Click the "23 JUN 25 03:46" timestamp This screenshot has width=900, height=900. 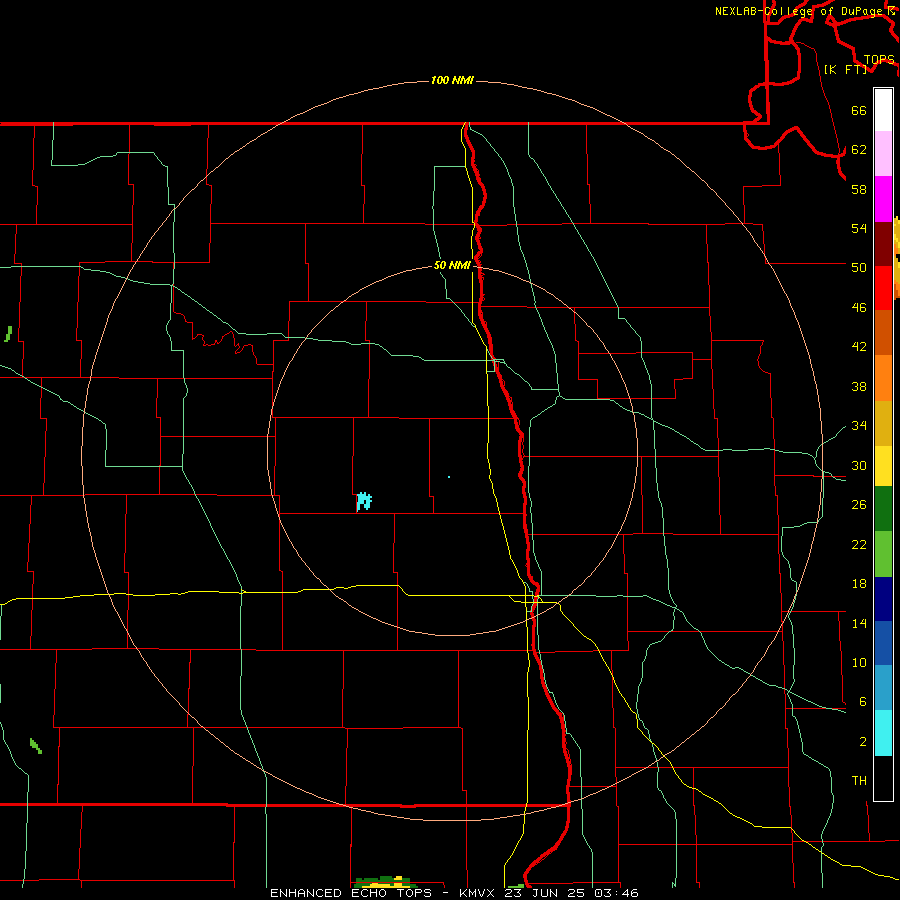571,893
